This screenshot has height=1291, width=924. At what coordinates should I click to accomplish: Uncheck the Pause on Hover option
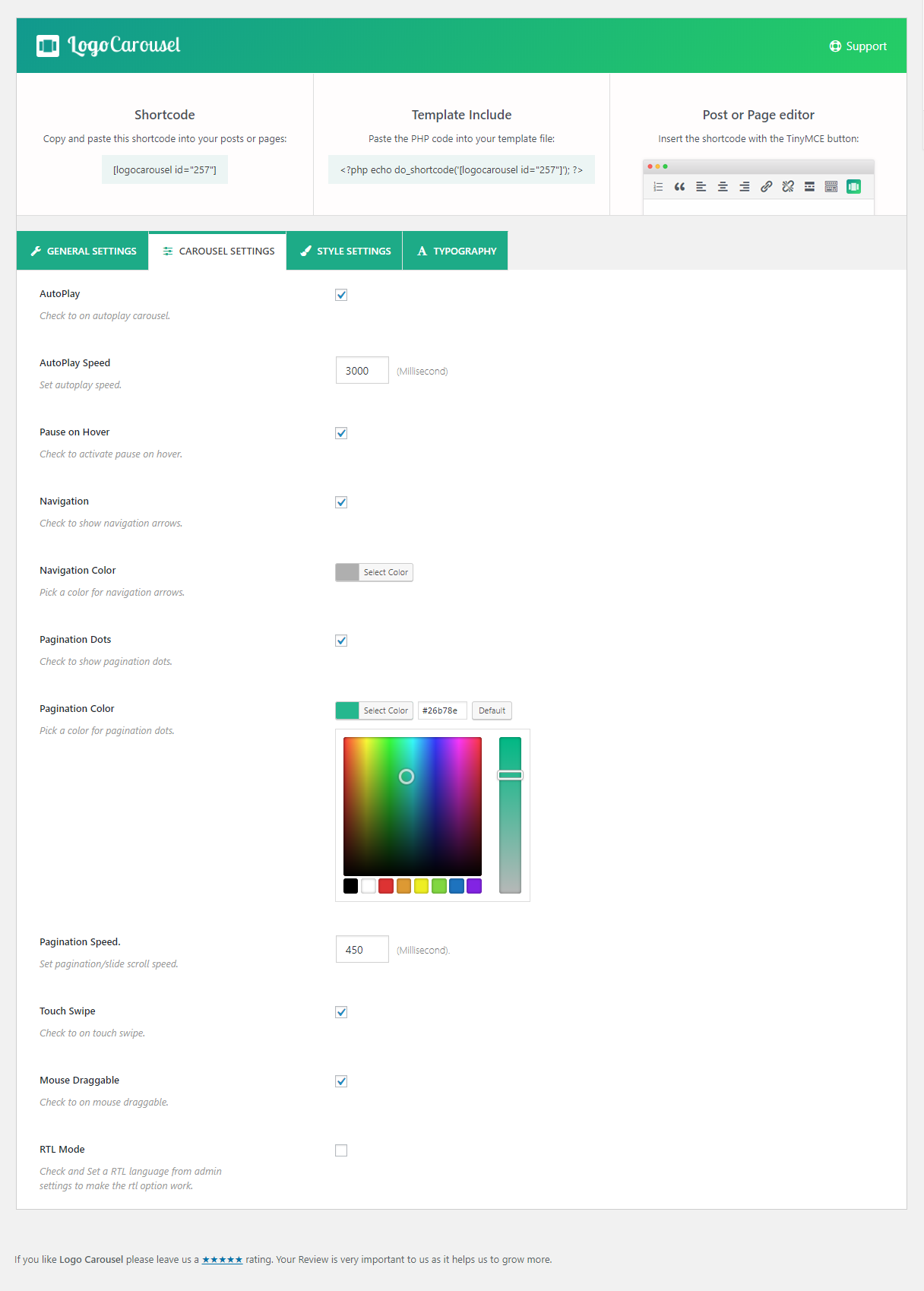pyautogui.click(x=341, y=433)
